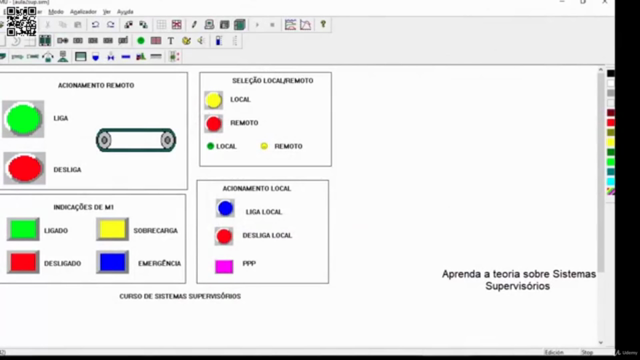Click the vertical scrollbar down arrow
Screen dimensions: 640x360
click(x=601, y=343)
